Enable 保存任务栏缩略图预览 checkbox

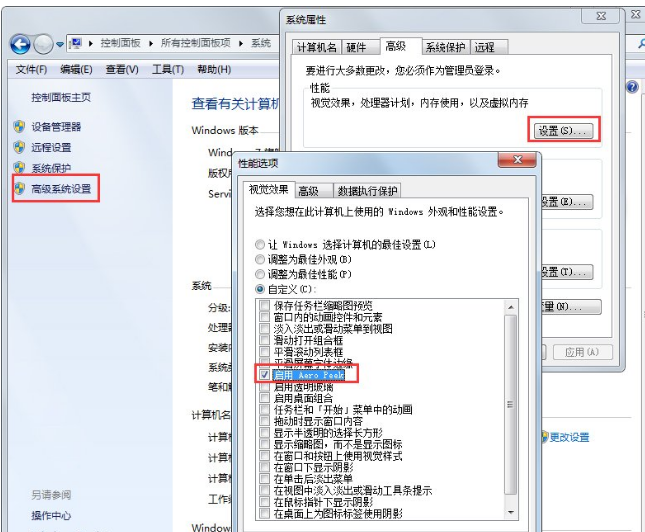264,306
